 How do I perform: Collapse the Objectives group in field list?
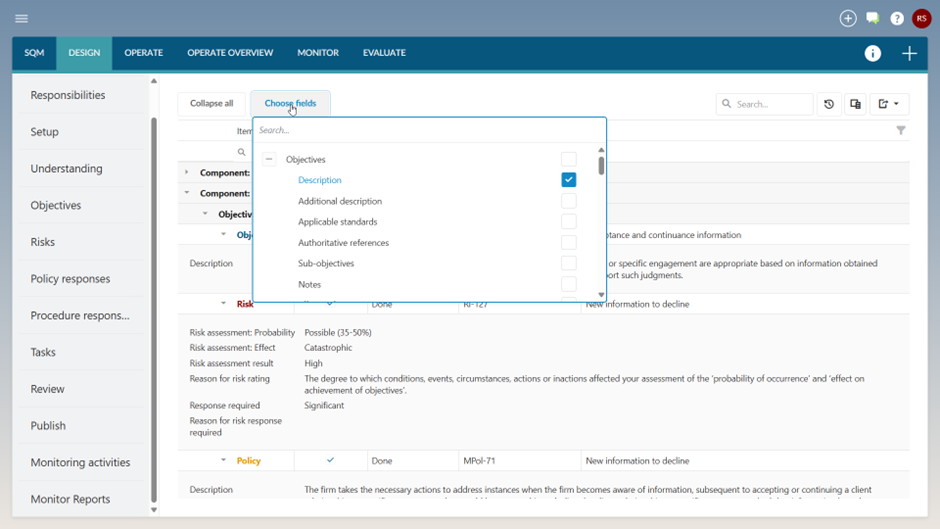(269, 160)
